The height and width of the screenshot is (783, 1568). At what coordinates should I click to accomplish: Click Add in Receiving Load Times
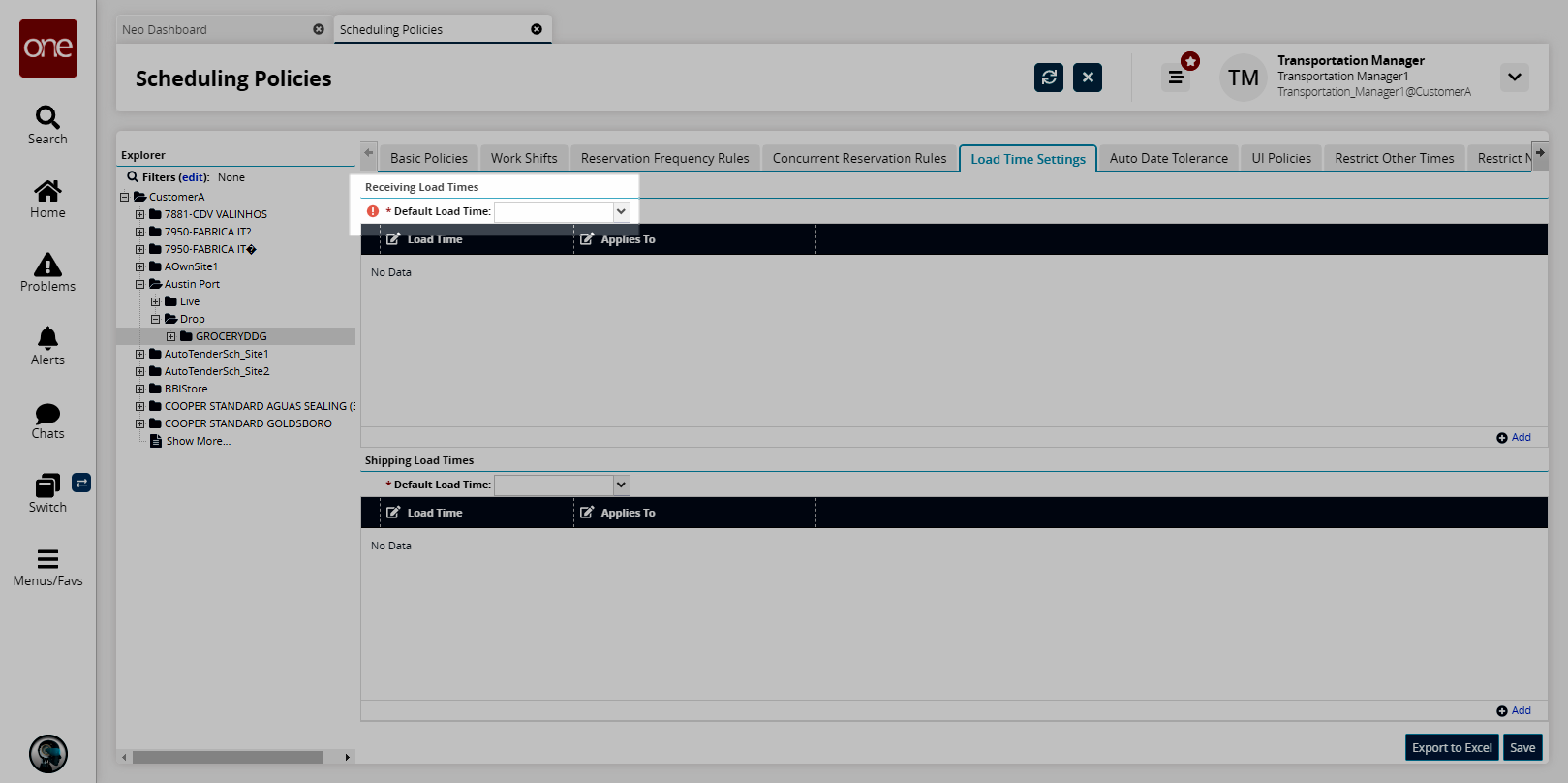coord(1514,437)
